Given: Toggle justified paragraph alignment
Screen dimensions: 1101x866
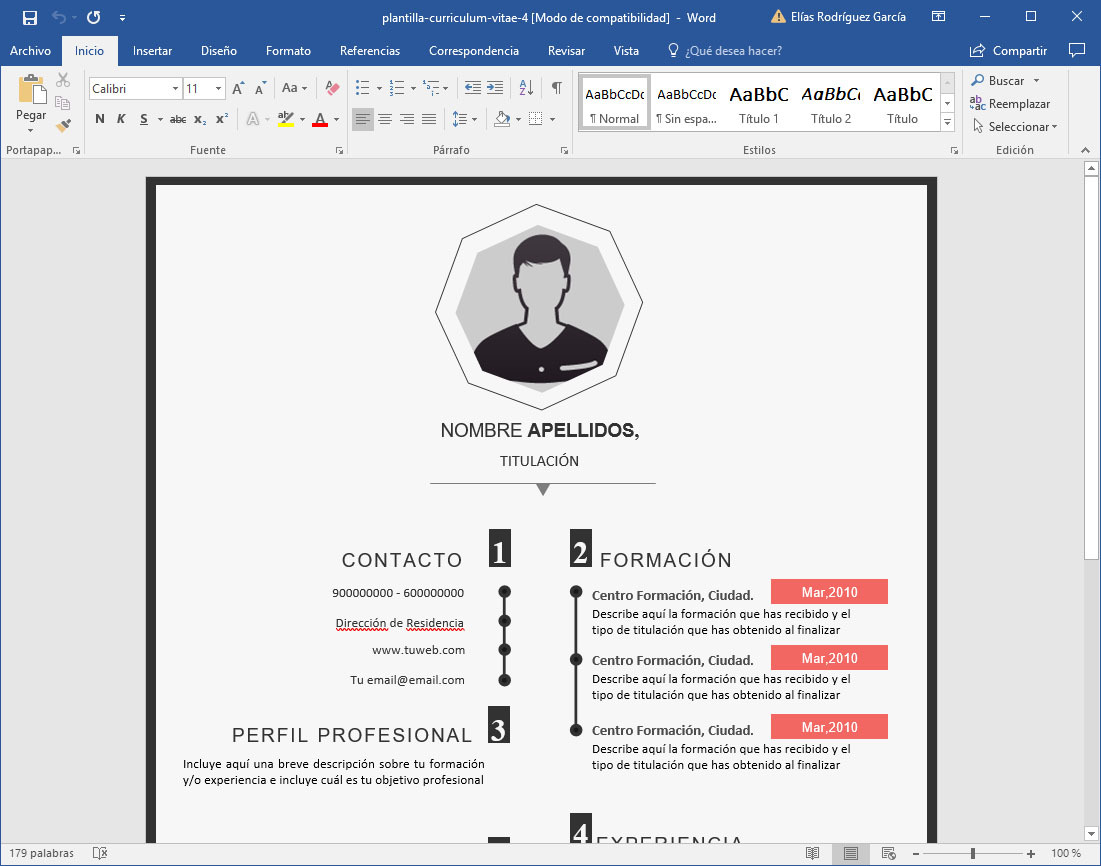Looking at the screenshot, I should coord(429,120).
